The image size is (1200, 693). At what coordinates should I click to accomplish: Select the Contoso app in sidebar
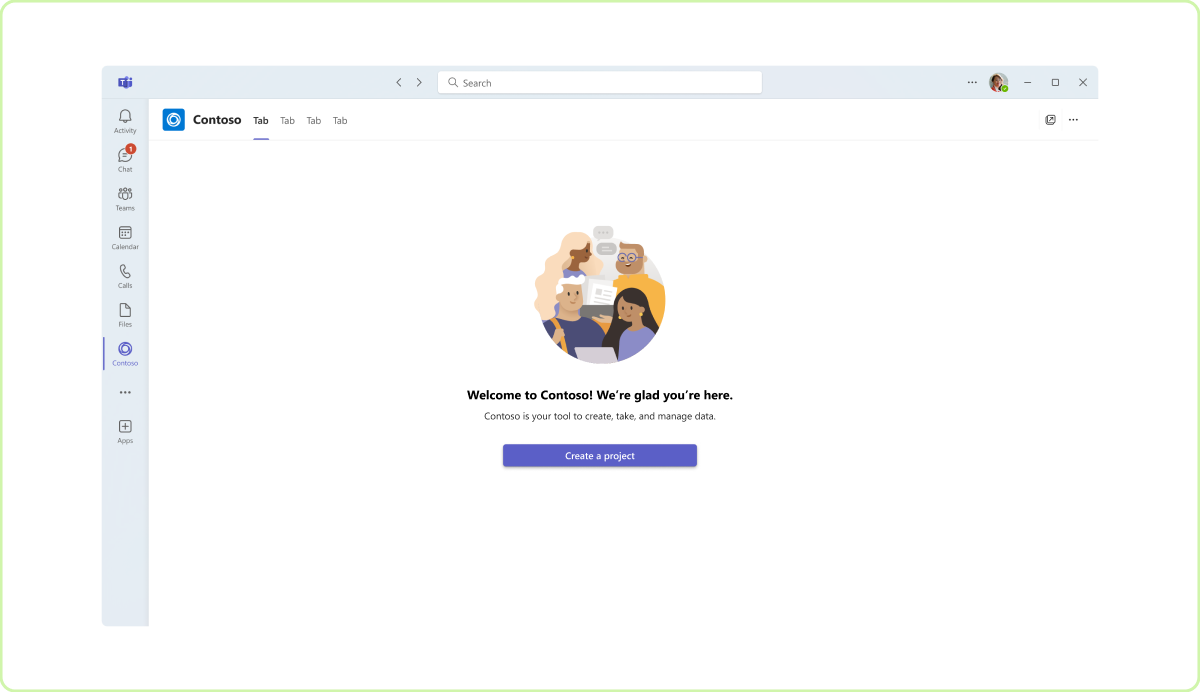(125, 353)
